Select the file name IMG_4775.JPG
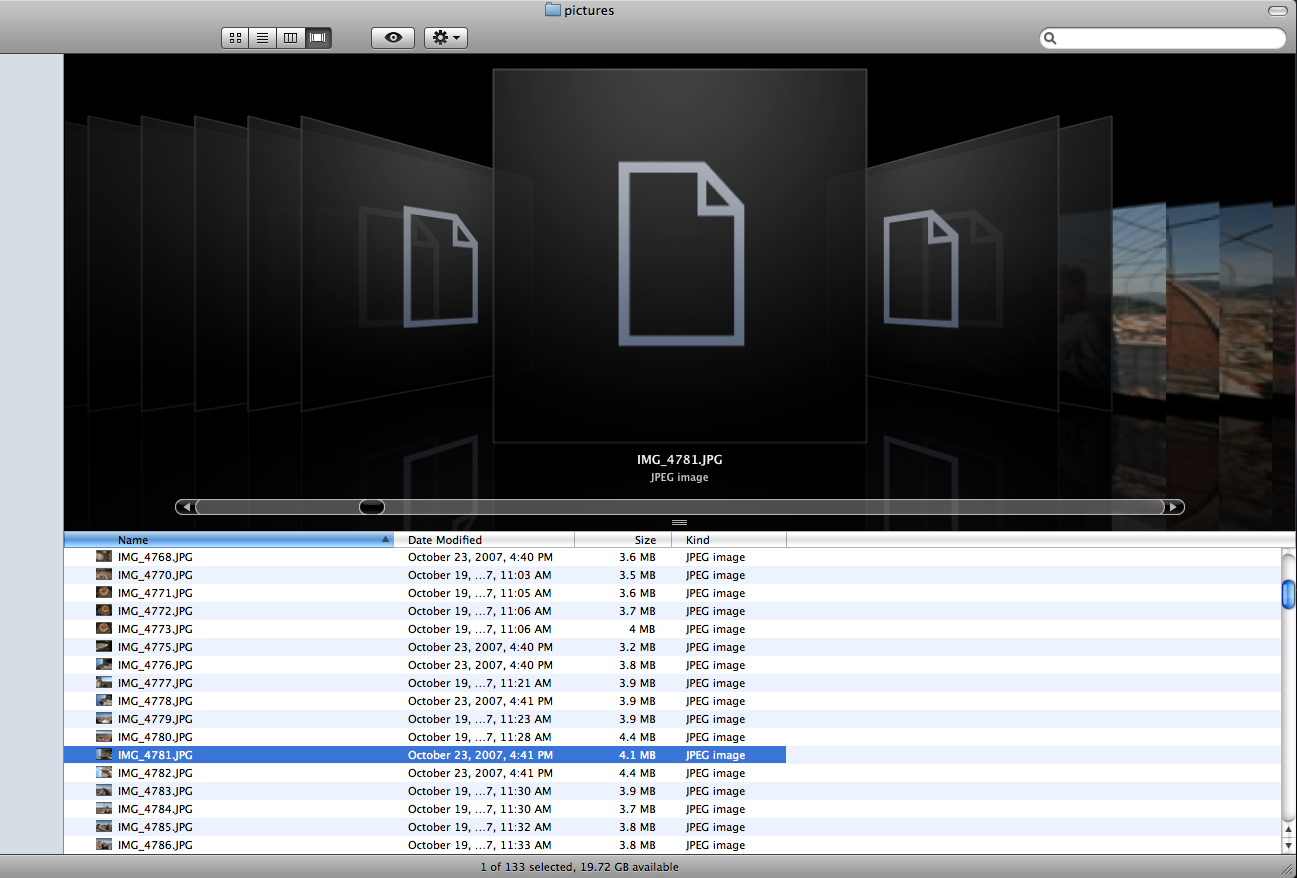This screenshot has height=878, width=1297. click(155, 647)
